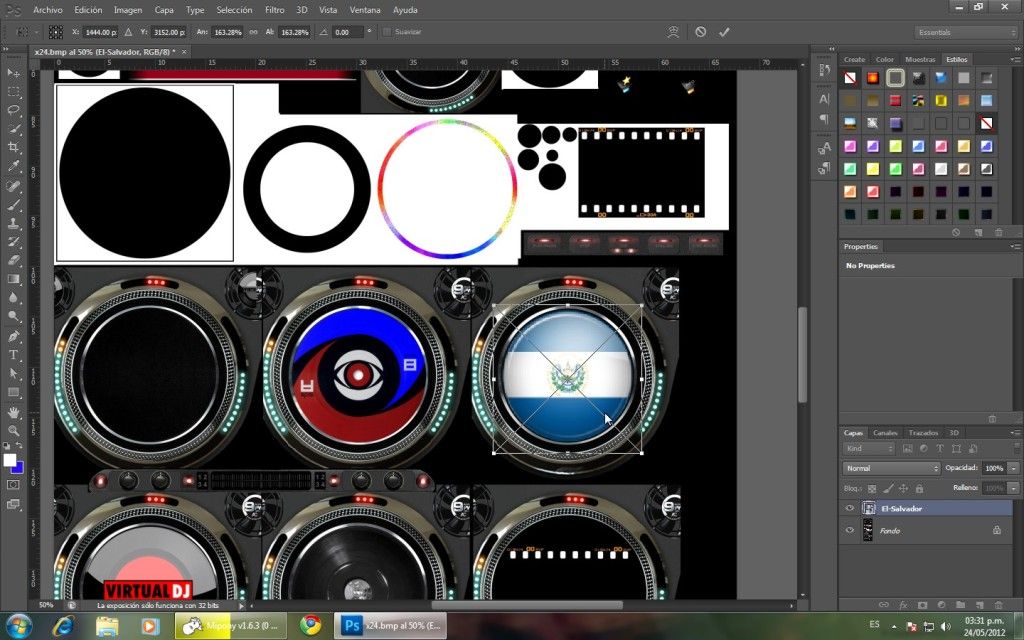This screenshot has height=640, width=1024.
Task: Select the Eraser tool
Action: point(13,260)
